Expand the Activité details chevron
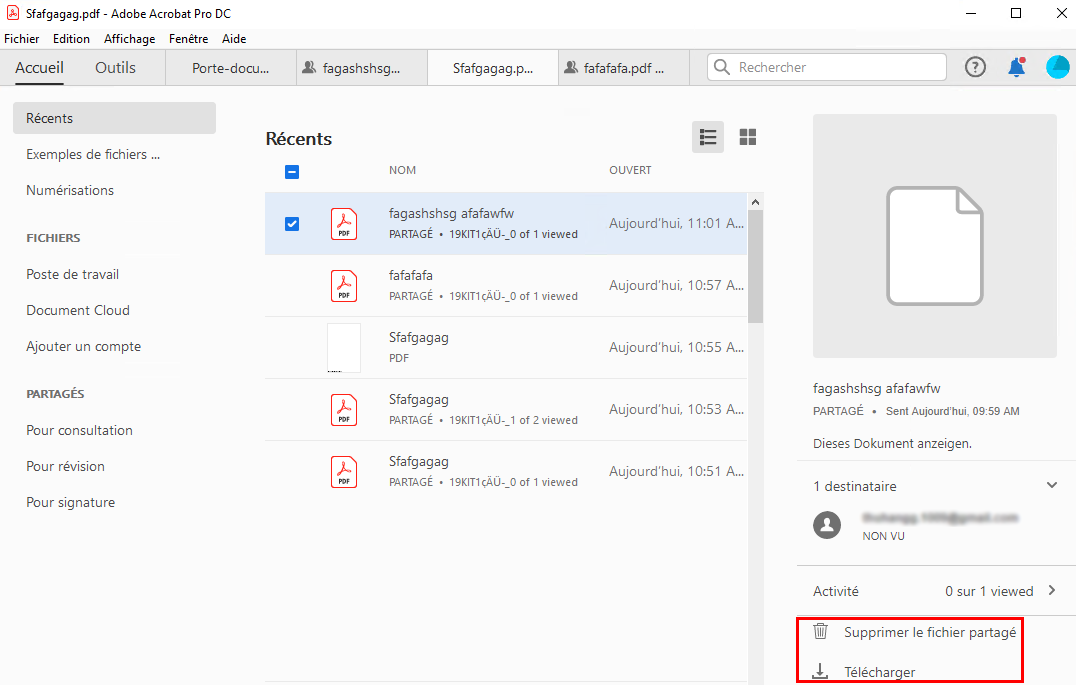The height and width of the screenshot is (685, 1076). (x=1052, y=590)
